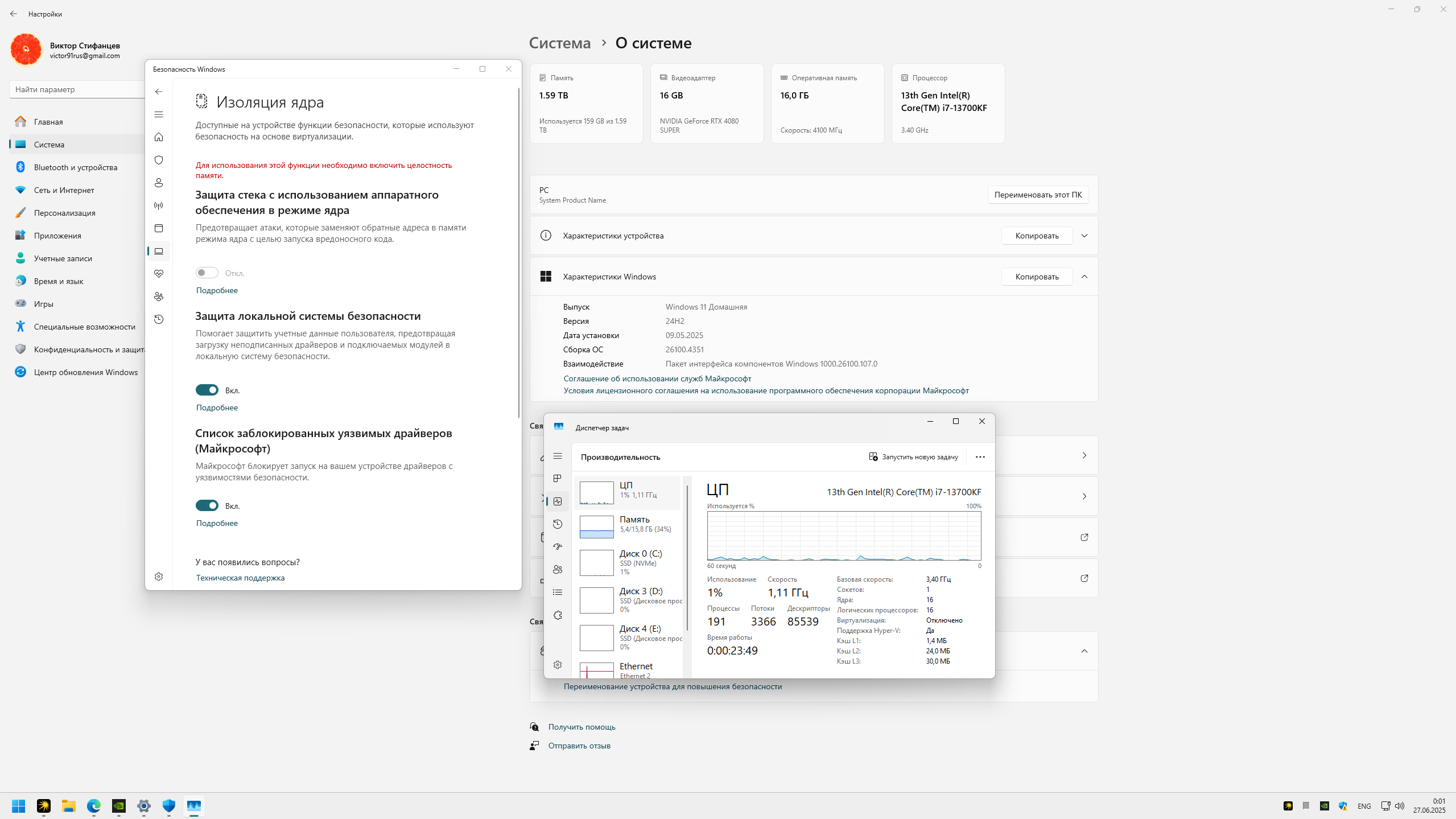Viewport: 1456px width, 819px height.
Task: Open Firewall and network protection icon
Action: [x=159, y=205]
